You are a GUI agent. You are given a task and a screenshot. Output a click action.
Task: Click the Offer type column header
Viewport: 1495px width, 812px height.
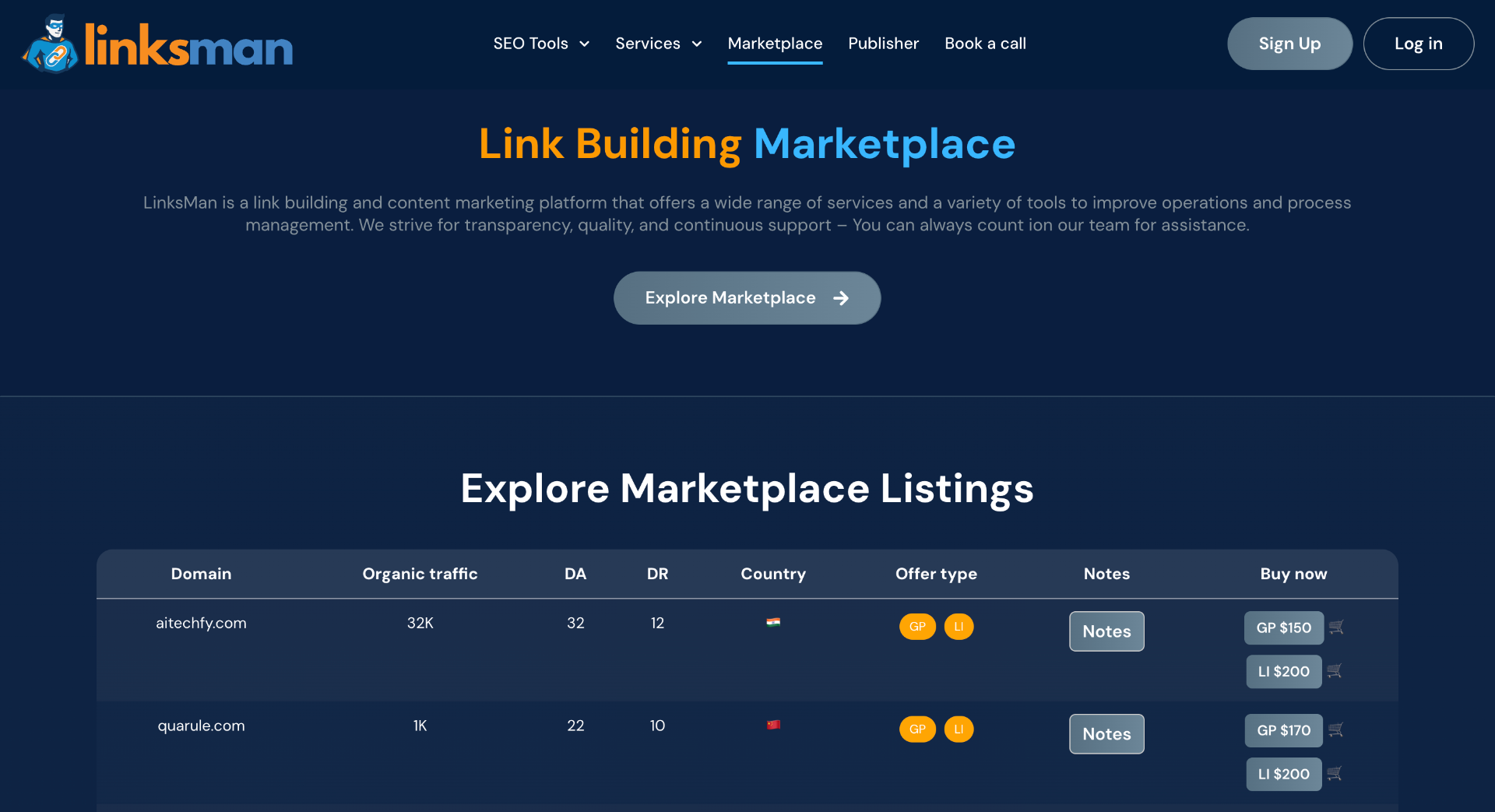click(x=936, y=574)
